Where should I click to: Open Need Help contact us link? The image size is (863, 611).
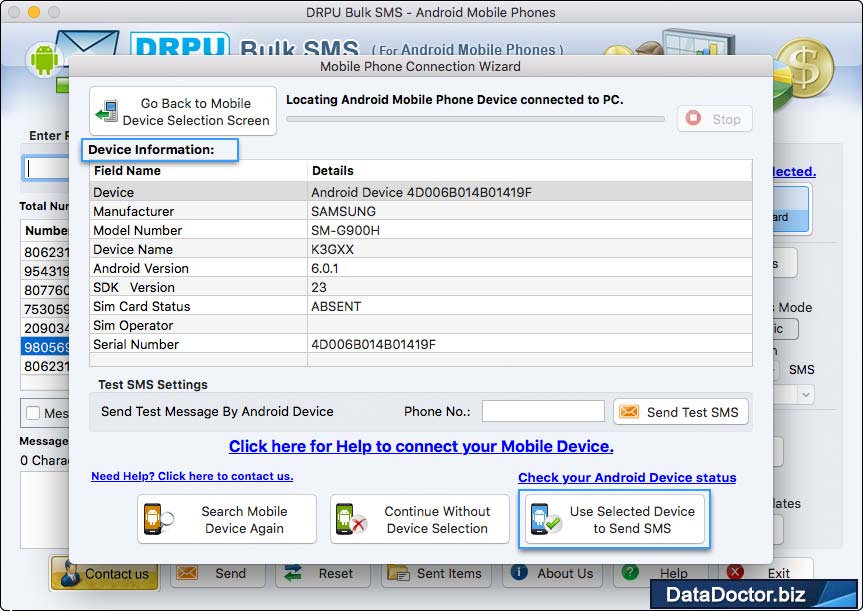click(192, 476)
